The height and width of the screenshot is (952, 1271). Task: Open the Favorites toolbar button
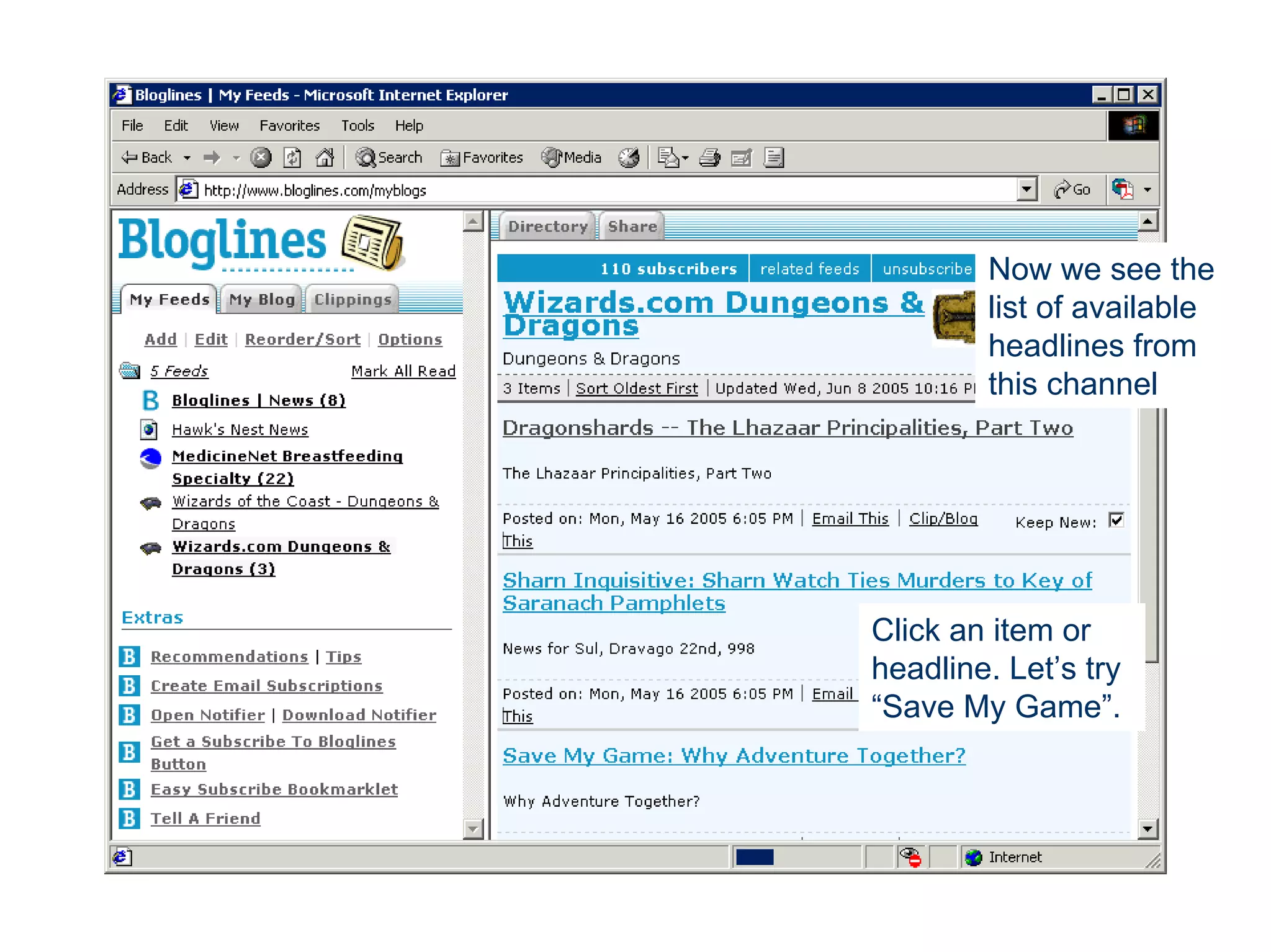tap(482, 158)
